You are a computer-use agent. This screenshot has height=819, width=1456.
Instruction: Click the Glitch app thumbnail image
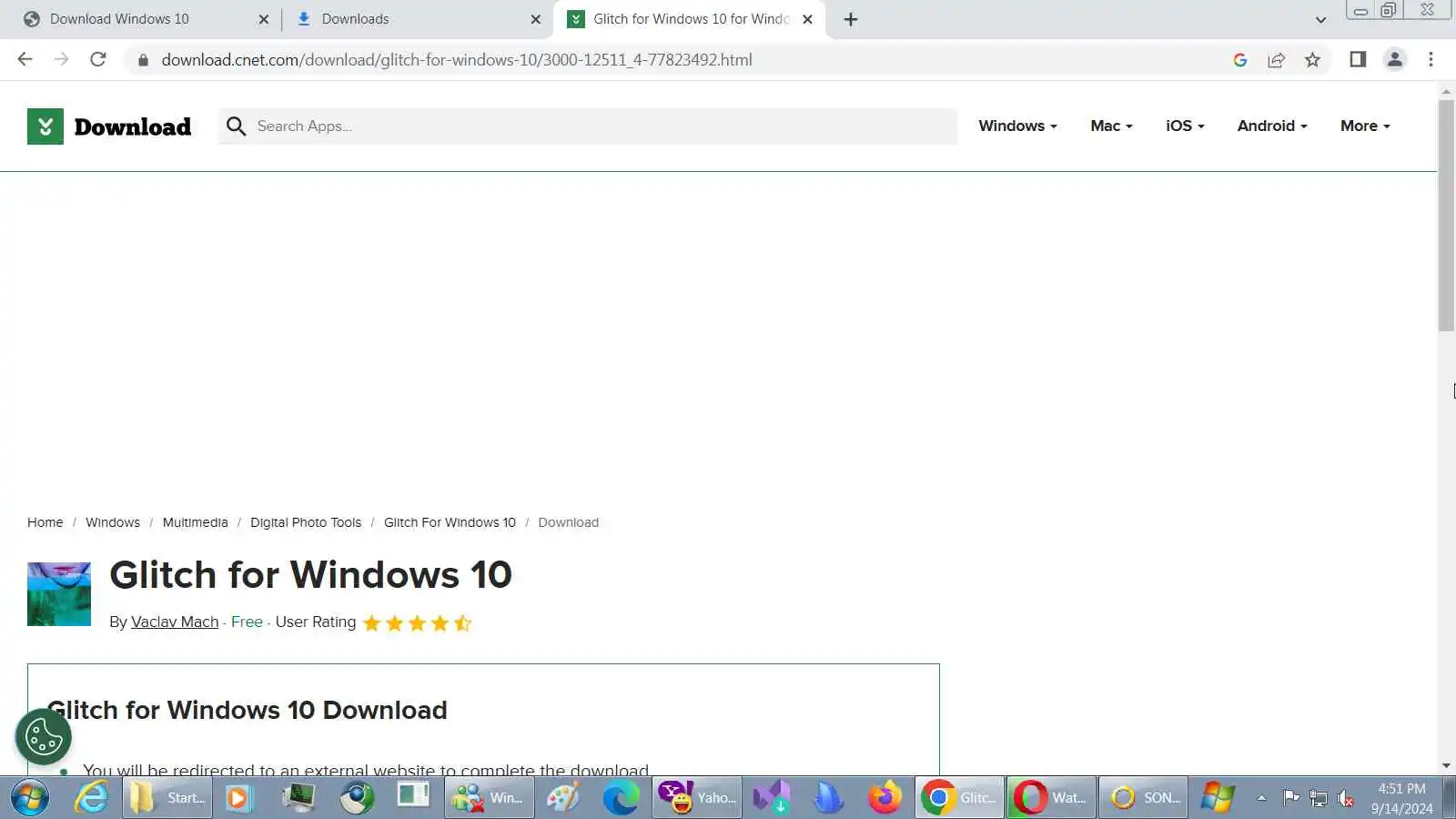tap(59, 594)
